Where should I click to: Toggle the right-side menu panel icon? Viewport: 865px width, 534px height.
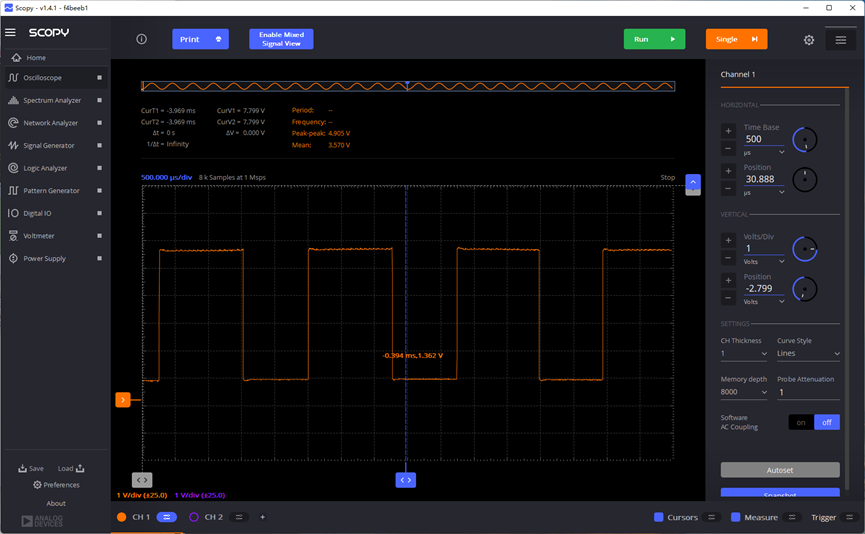[x=840, y=40]
